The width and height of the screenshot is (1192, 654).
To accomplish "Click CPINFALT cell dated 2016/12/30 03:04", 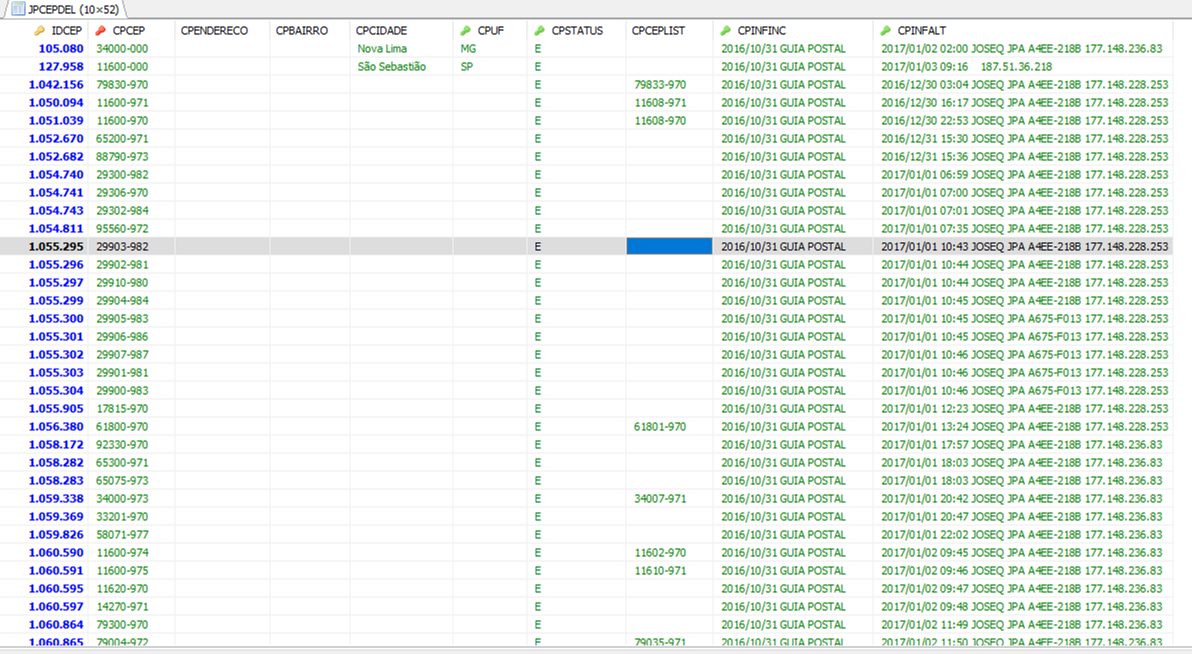I will click(x=1025, y=84).
